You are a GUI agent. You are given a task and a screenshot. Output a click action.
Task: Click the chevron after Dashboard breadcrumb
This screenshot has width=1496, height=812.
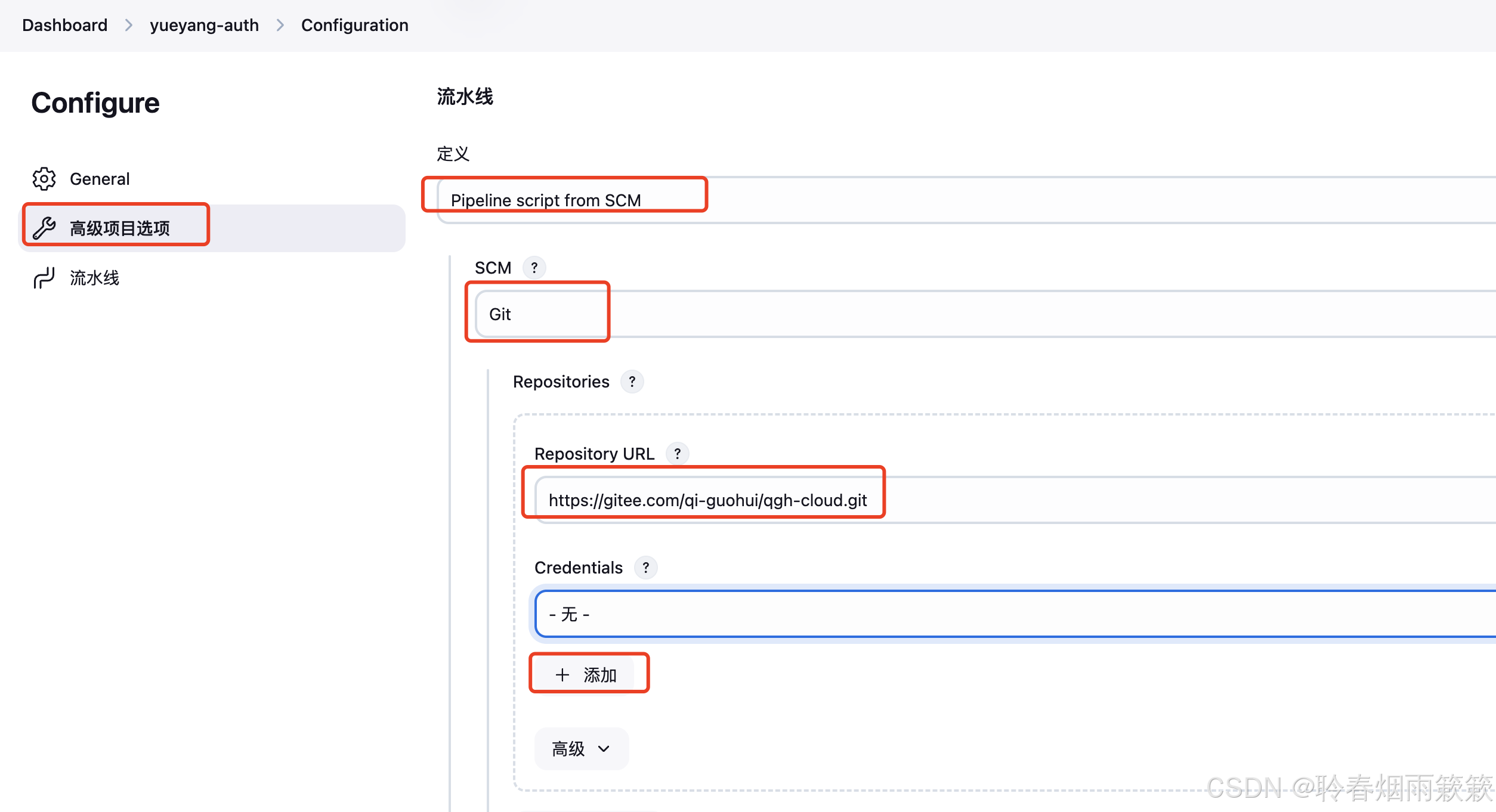tap(128, 25)
